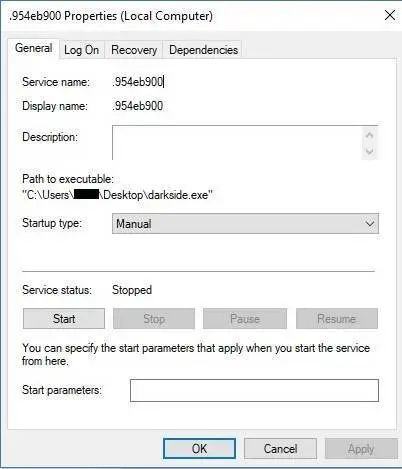Click the Service name text .954eb900
Screen dimensions: 402x469
coord(138,82)
